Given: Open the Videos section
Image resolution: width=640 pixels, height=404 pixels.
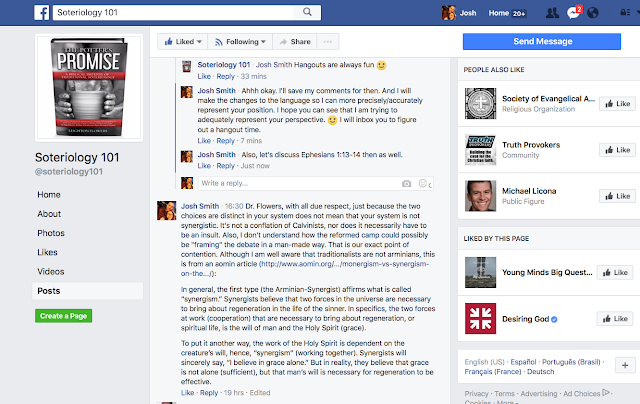Looking at the screenshot, I should pyautogui.click(x=51, y=271).
